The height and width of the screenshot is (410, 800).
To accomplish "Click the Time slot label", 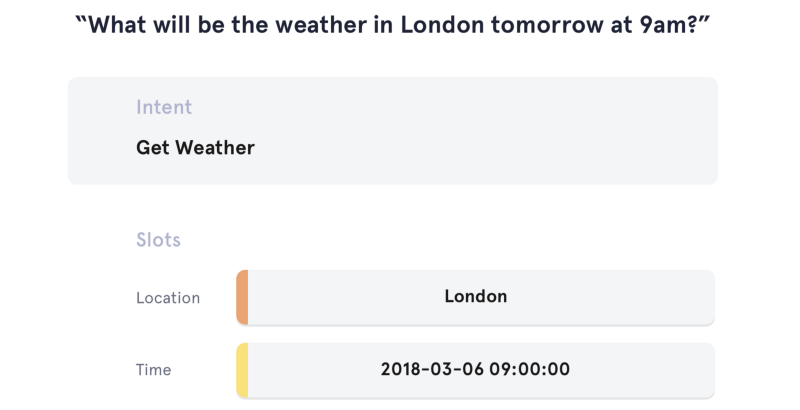I will 154,370.
